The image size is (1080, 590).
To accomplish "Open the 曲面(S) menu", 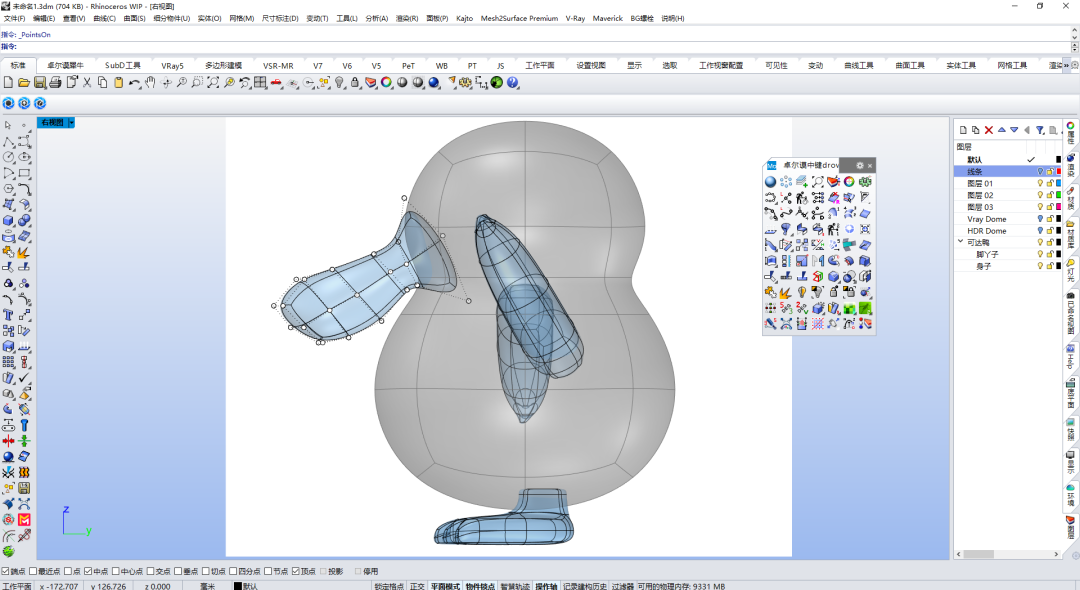I will click(x=134, y=19).
